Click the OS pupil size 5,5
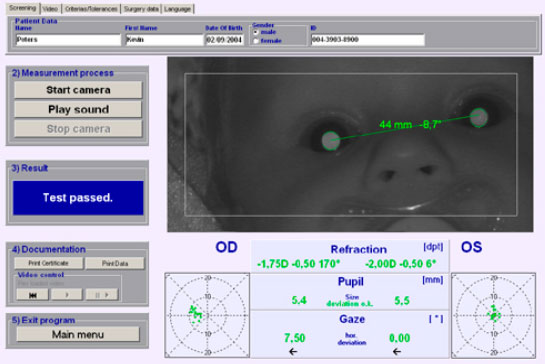Image resolution: width=545 pixels, height=364 pixels. pos(402,300)
